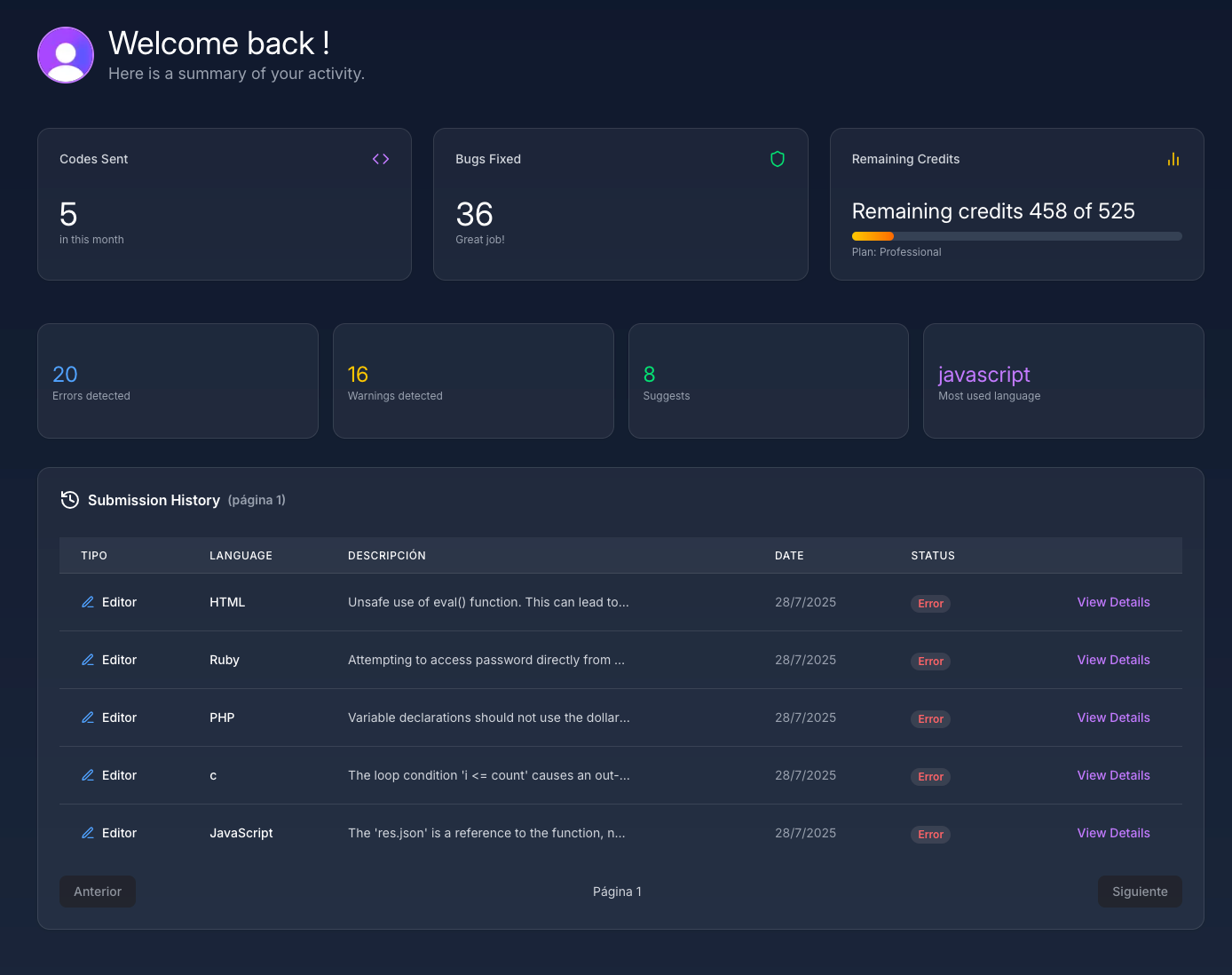Click the pencil Editor icon in HTML row

point(88,602)
